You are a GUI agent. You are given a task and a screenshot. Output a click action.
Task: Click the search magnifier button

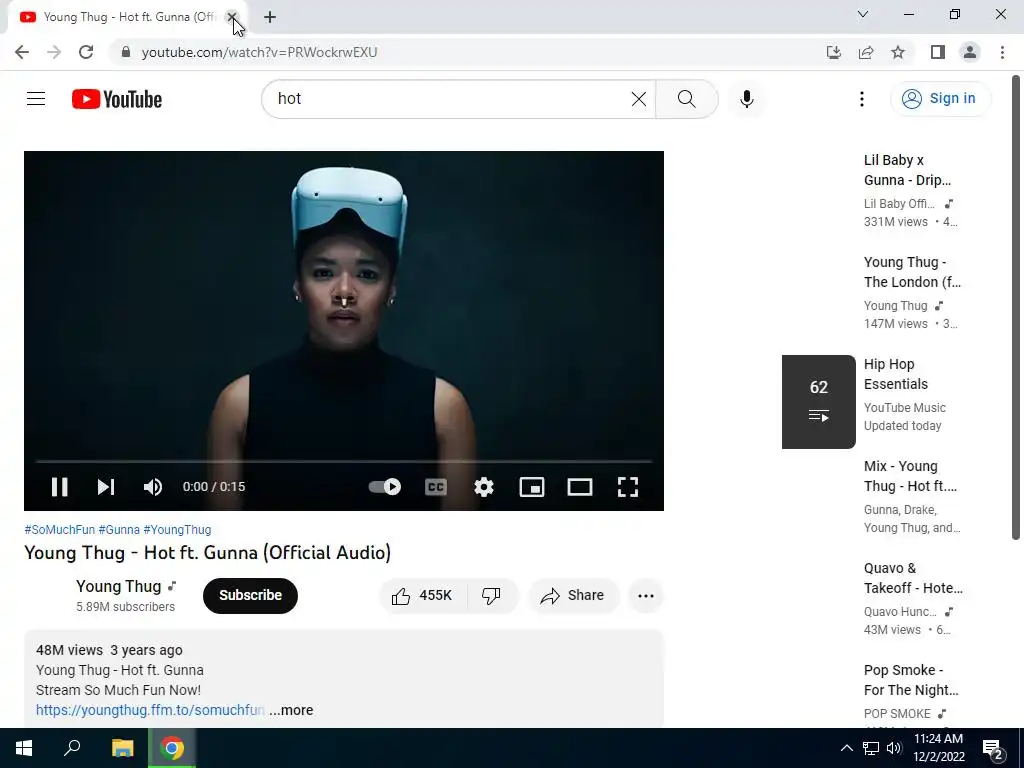[686, 99]
